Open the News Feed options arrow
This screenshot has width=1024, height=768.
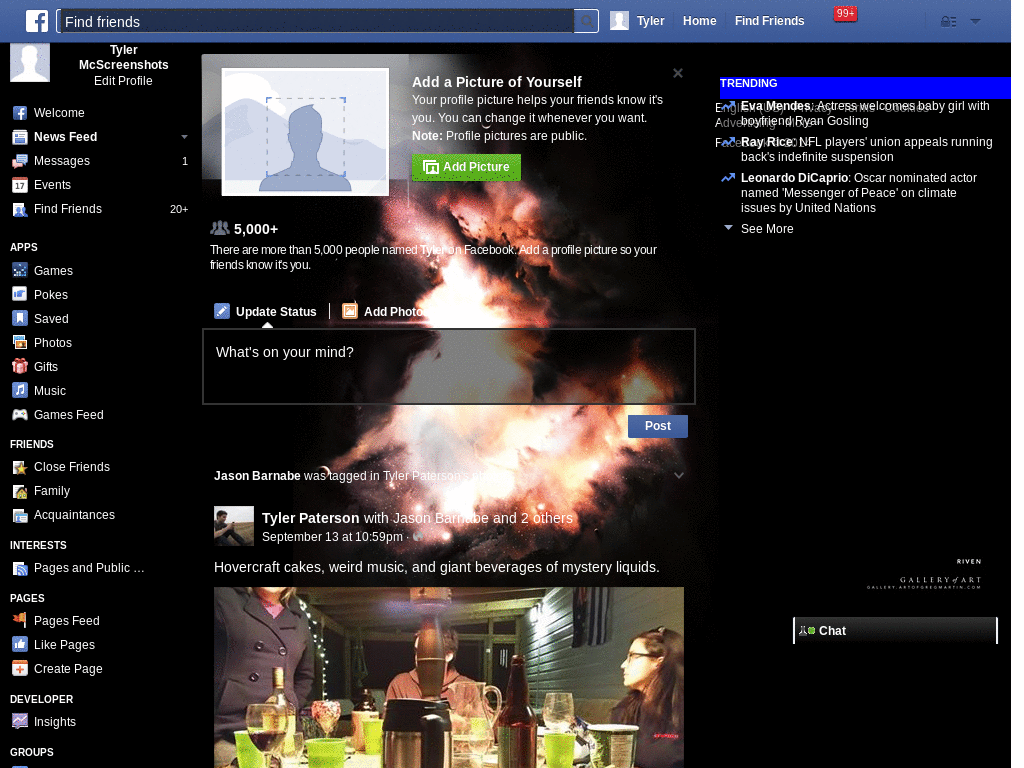pos(184,137)
